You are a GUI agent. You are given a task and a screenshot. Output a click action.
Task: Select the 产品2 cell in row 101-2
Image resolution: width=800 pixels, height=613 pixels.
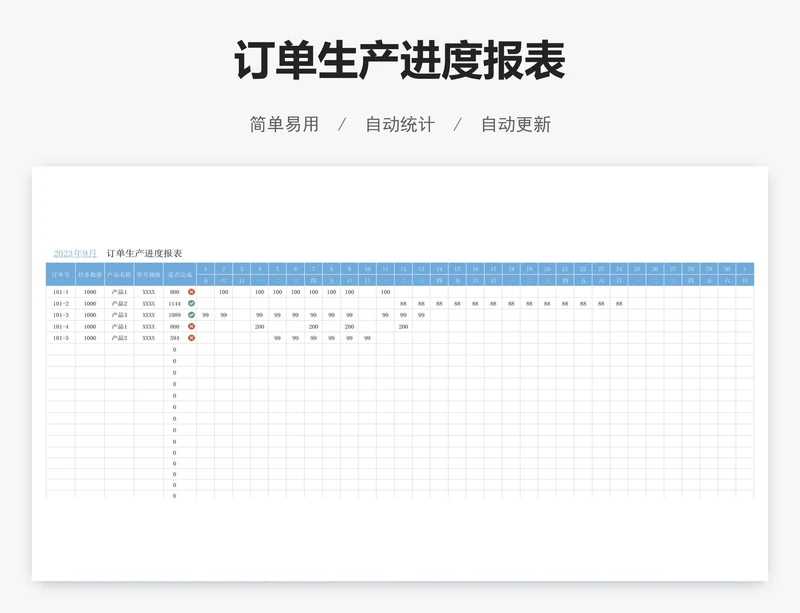tap(119, 304)
